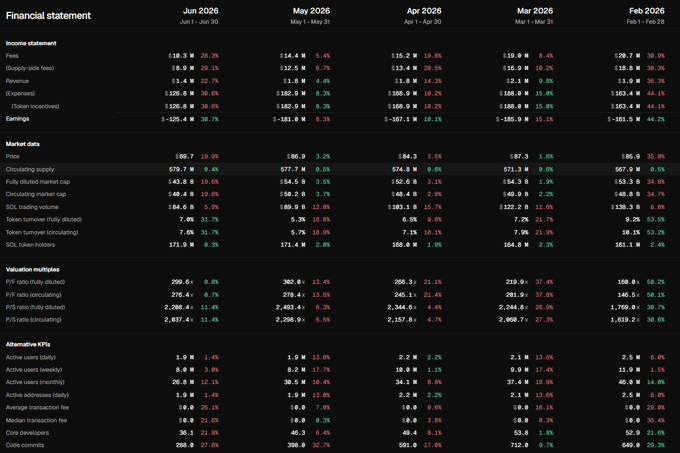This screenshot has width=680, height=453.
Task: Open the Revenue metric row label
Action: coord(17,81)
